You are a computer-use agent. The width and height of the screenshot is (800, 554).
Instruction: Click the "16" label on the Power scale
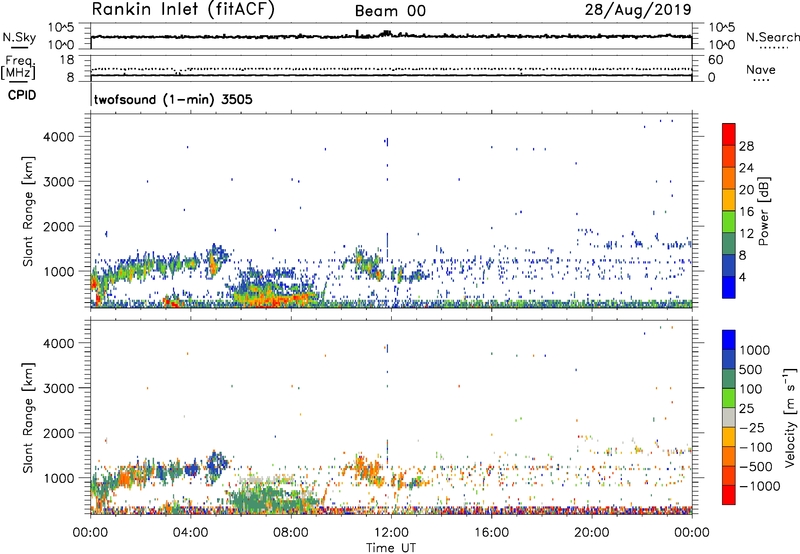pyautogui.click(x=746, y=212)
